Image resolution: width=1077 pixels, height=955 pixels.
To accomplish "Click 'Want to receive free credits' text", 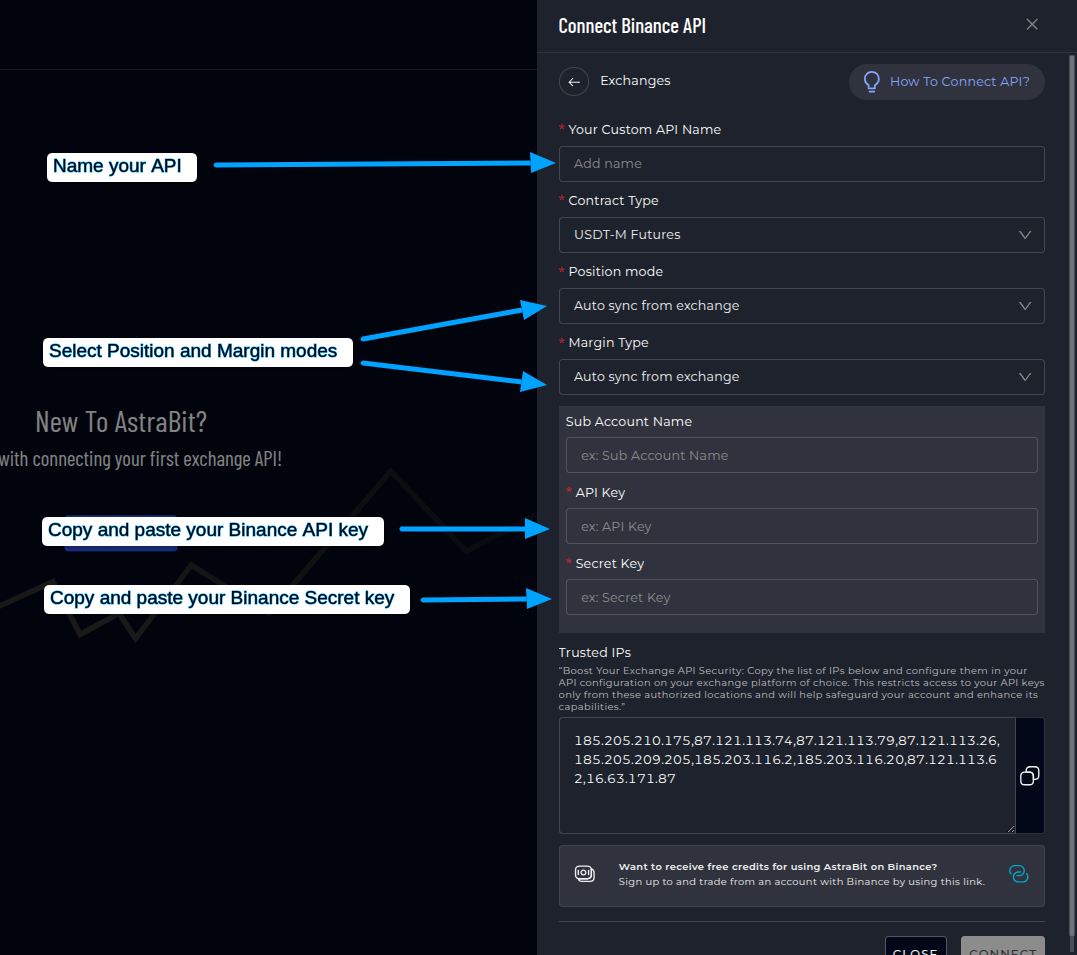I will (778, 866).
